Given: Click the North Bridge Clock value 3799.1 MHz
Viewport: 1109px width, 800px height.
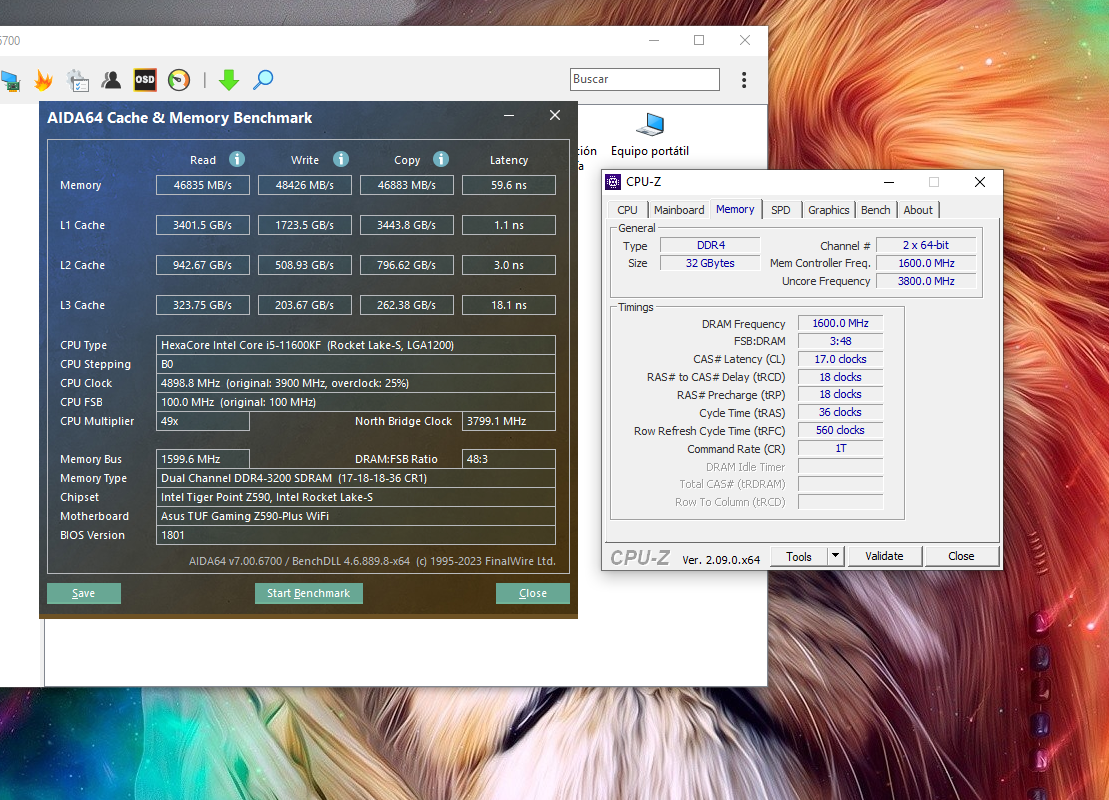Looking at the screenshot, I should click(509, 422).
